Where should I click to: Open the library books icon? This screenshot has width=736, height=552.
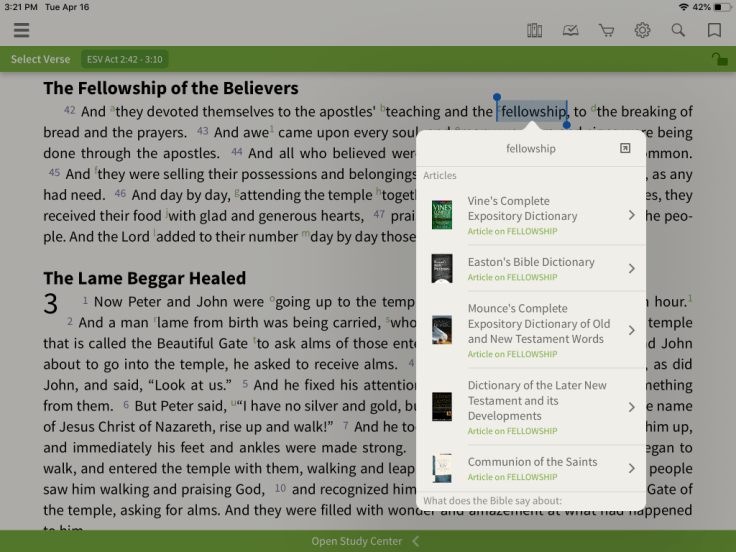(x=534, y=30)
